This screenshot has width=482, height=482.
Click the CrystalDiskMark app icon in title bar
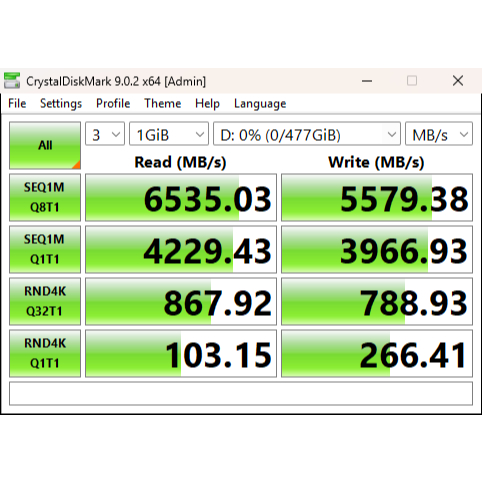point(12,81)
